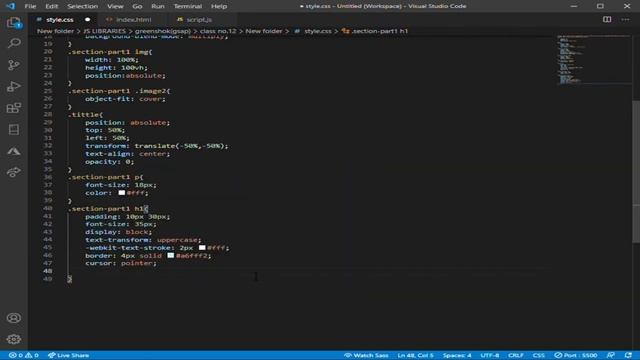Click the Live Share status bar button
Viewport: 640px width, 360px height.
point(68,355)
